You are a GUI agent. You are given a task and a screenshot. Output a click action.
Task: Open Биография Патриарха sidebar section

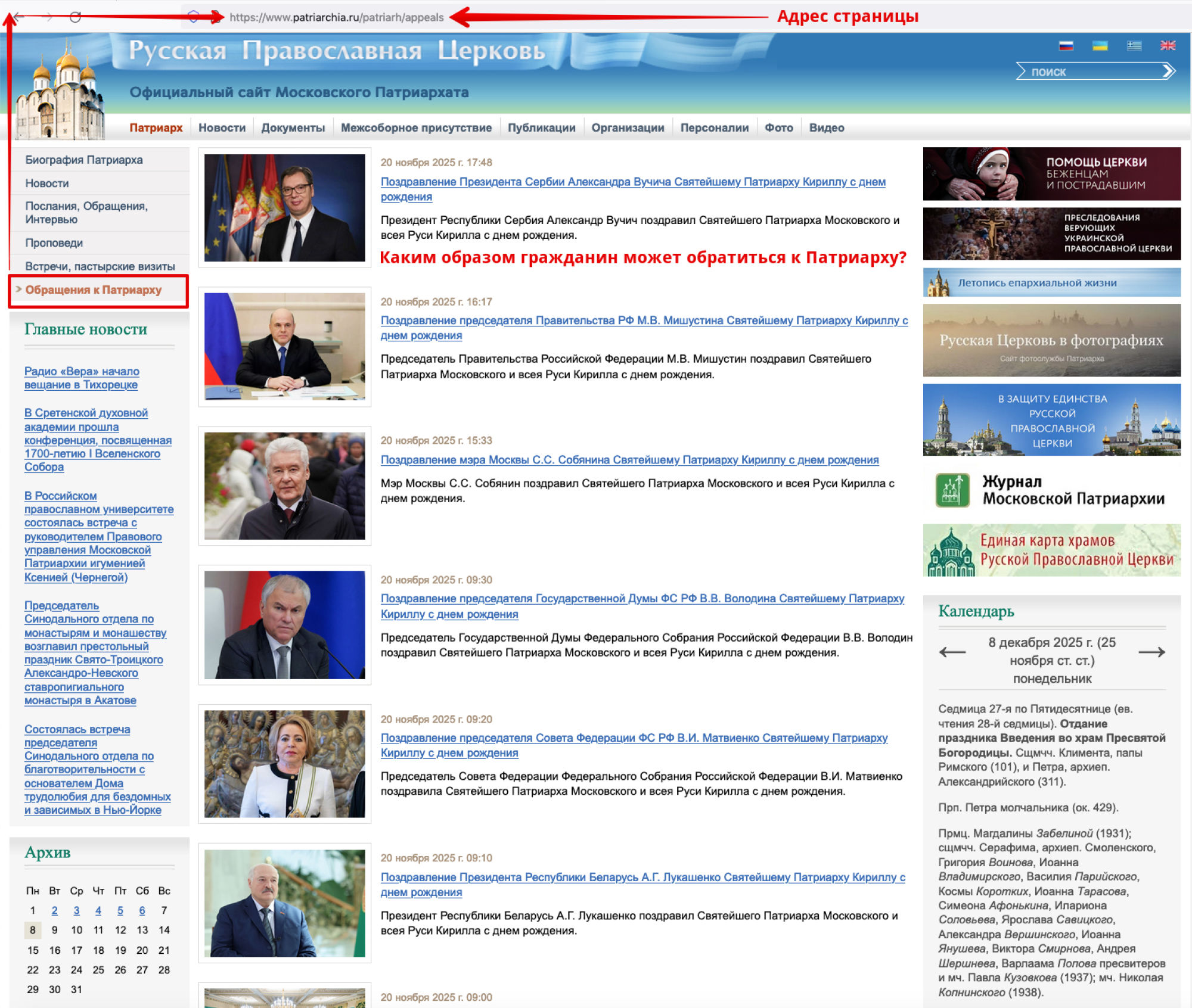84,160
